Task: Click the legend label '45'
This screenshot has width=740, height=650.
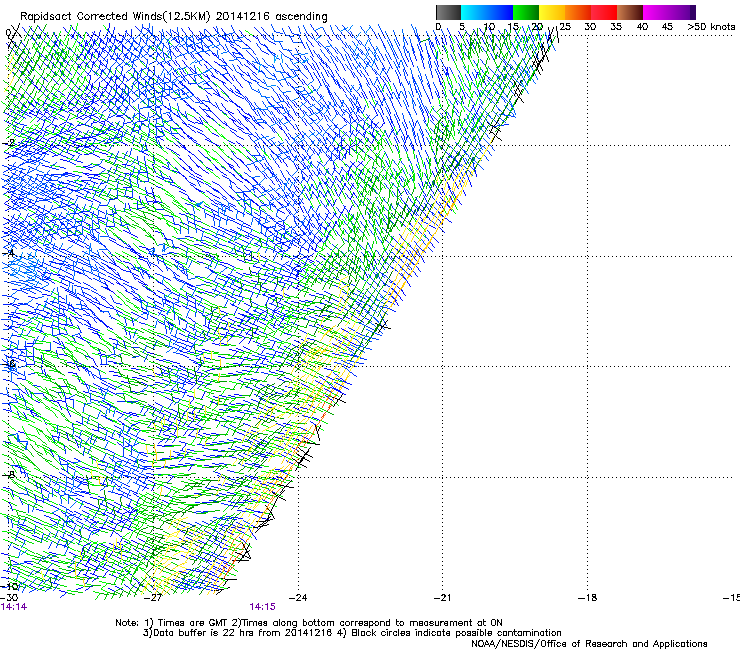Action: click(x=667, y=27)
